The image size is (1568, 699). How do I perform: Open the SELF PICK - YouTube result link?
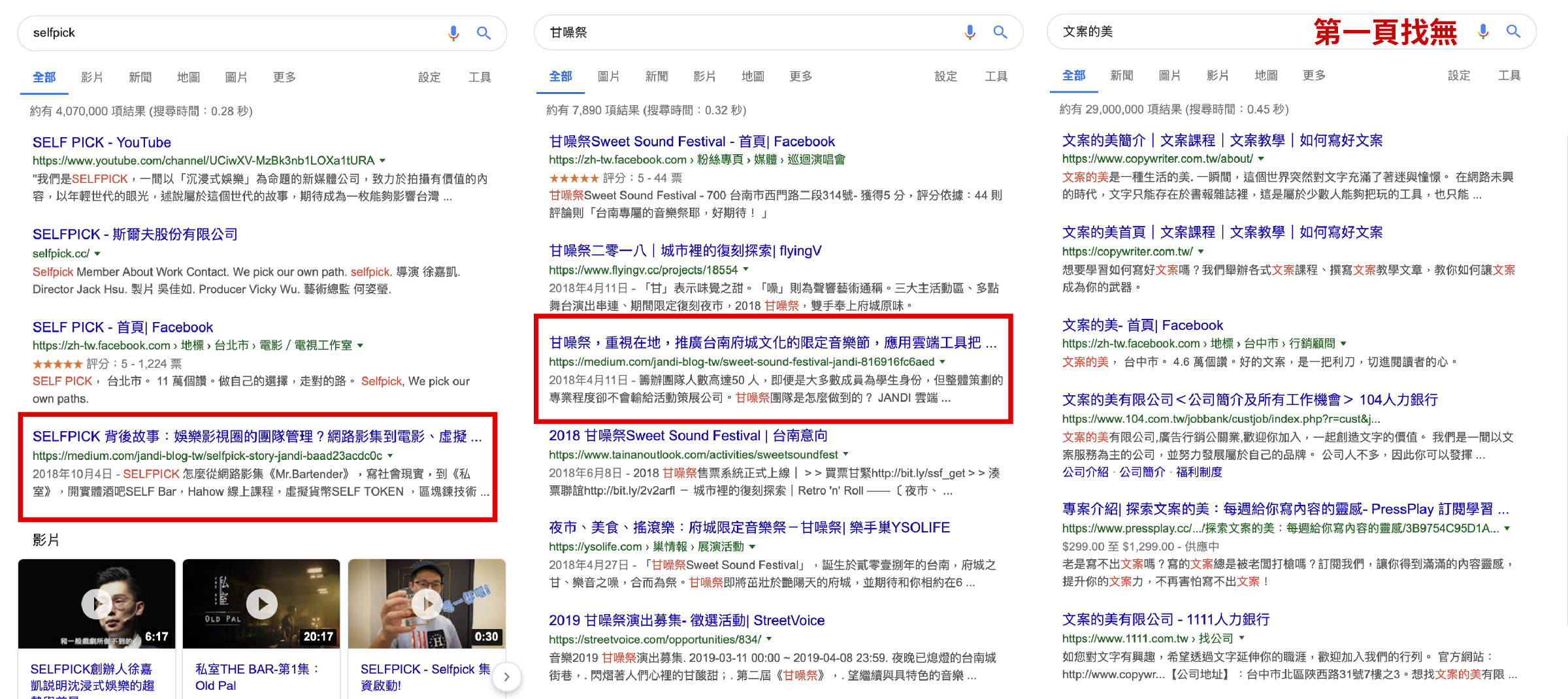pyautogui.click(x=102, y=142)
